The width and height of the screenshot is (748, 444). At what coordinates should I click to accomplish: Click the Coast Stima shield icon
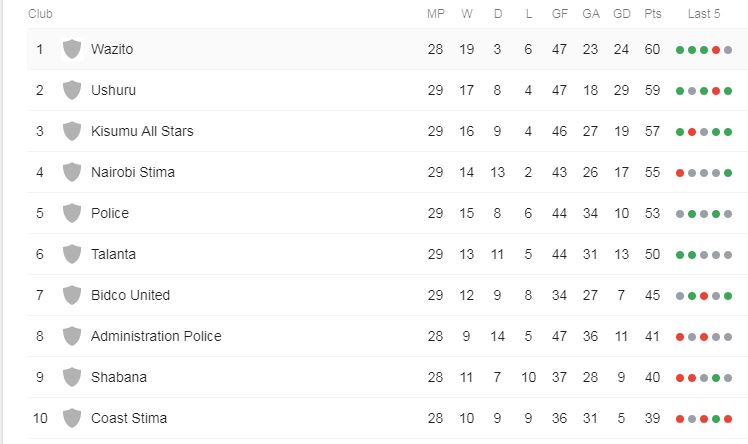point(72,418)
